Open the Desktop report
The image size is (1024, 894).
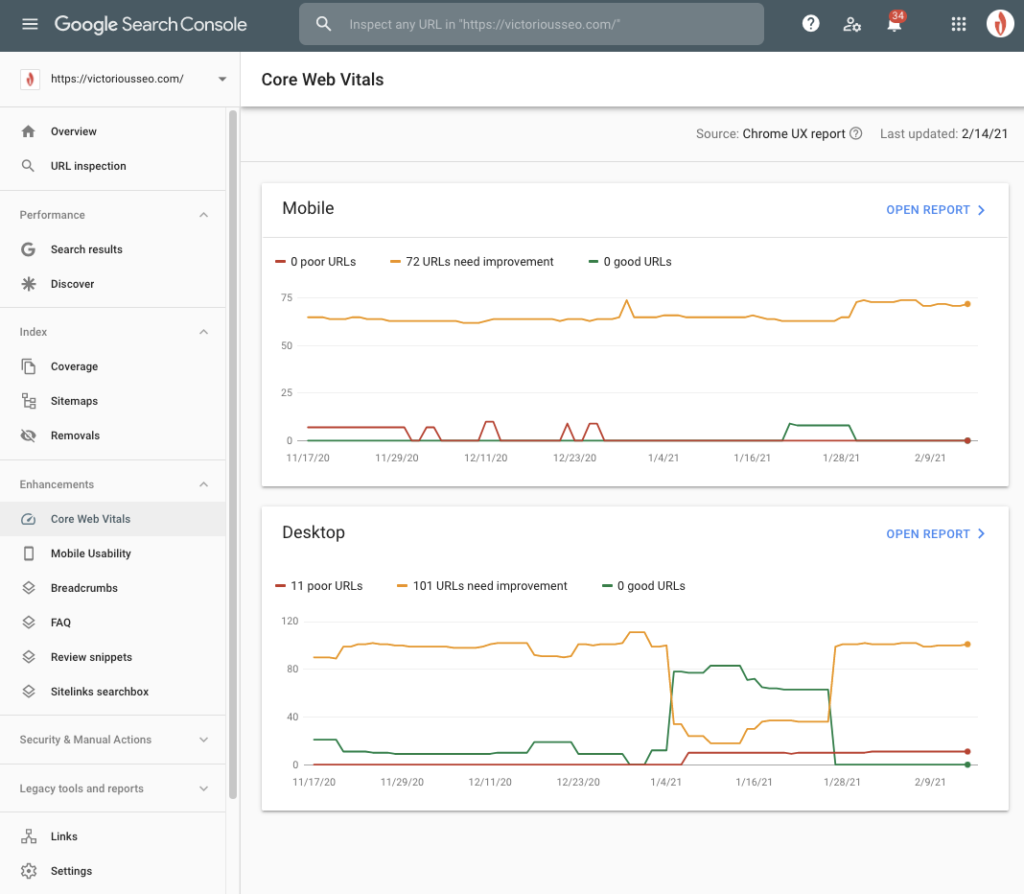(x=936, y=534)
